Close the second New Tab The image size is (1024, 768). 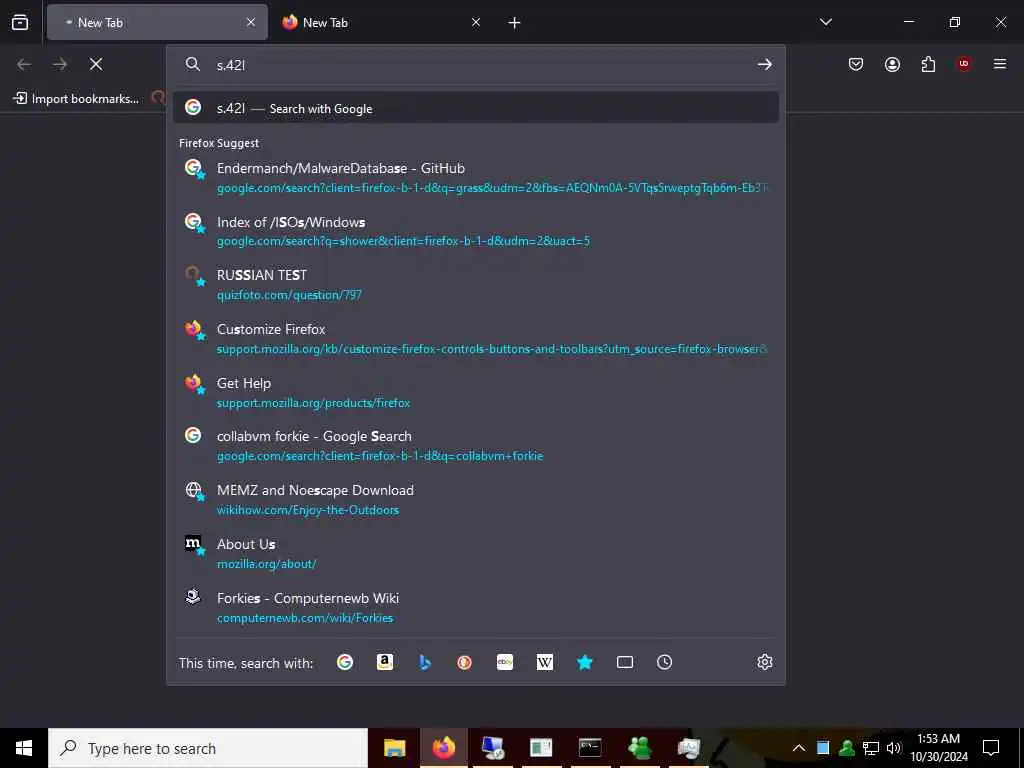(476, 22)
